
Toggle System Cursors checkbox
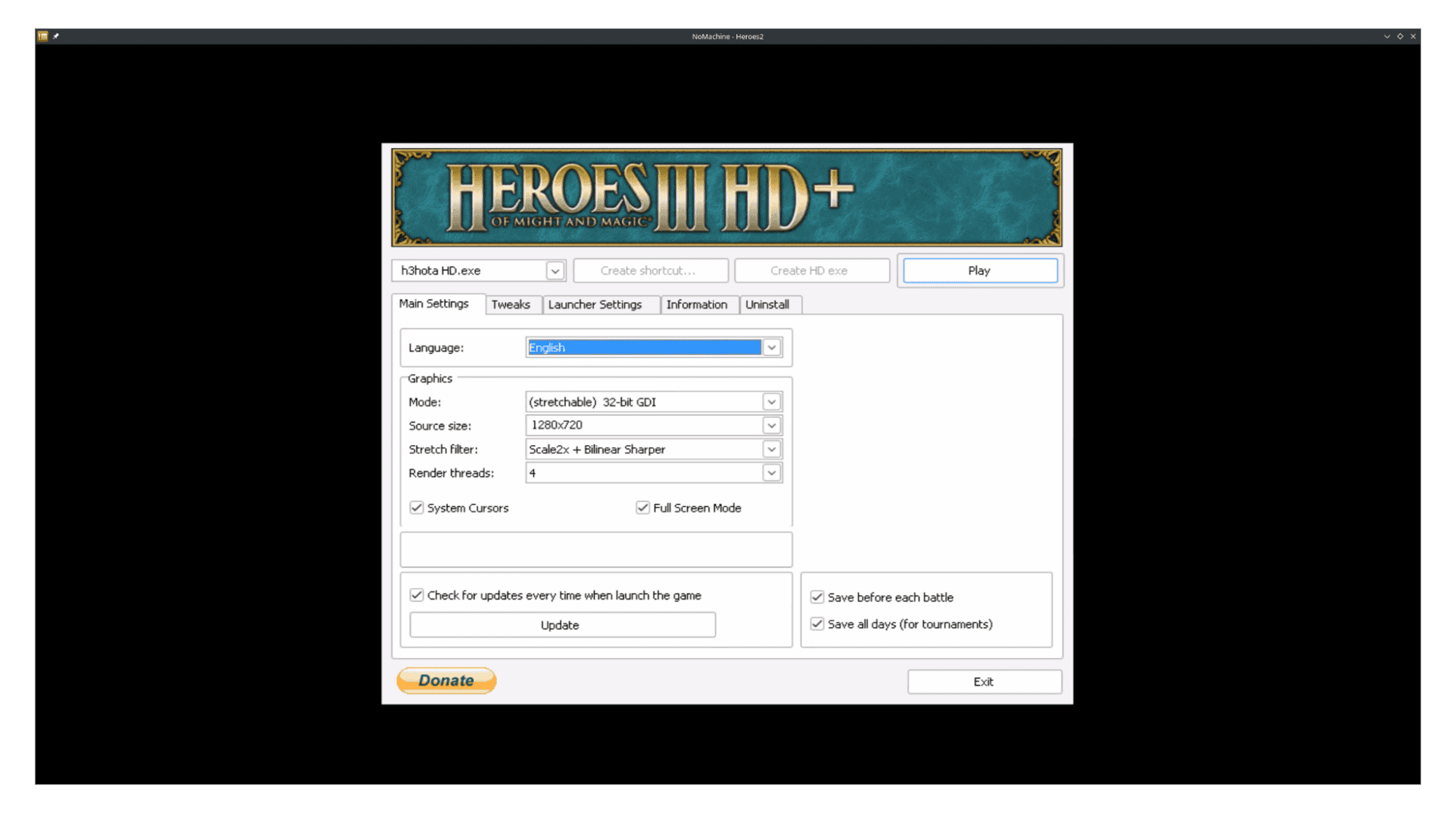pyautogui.click(x=417, y=508)
